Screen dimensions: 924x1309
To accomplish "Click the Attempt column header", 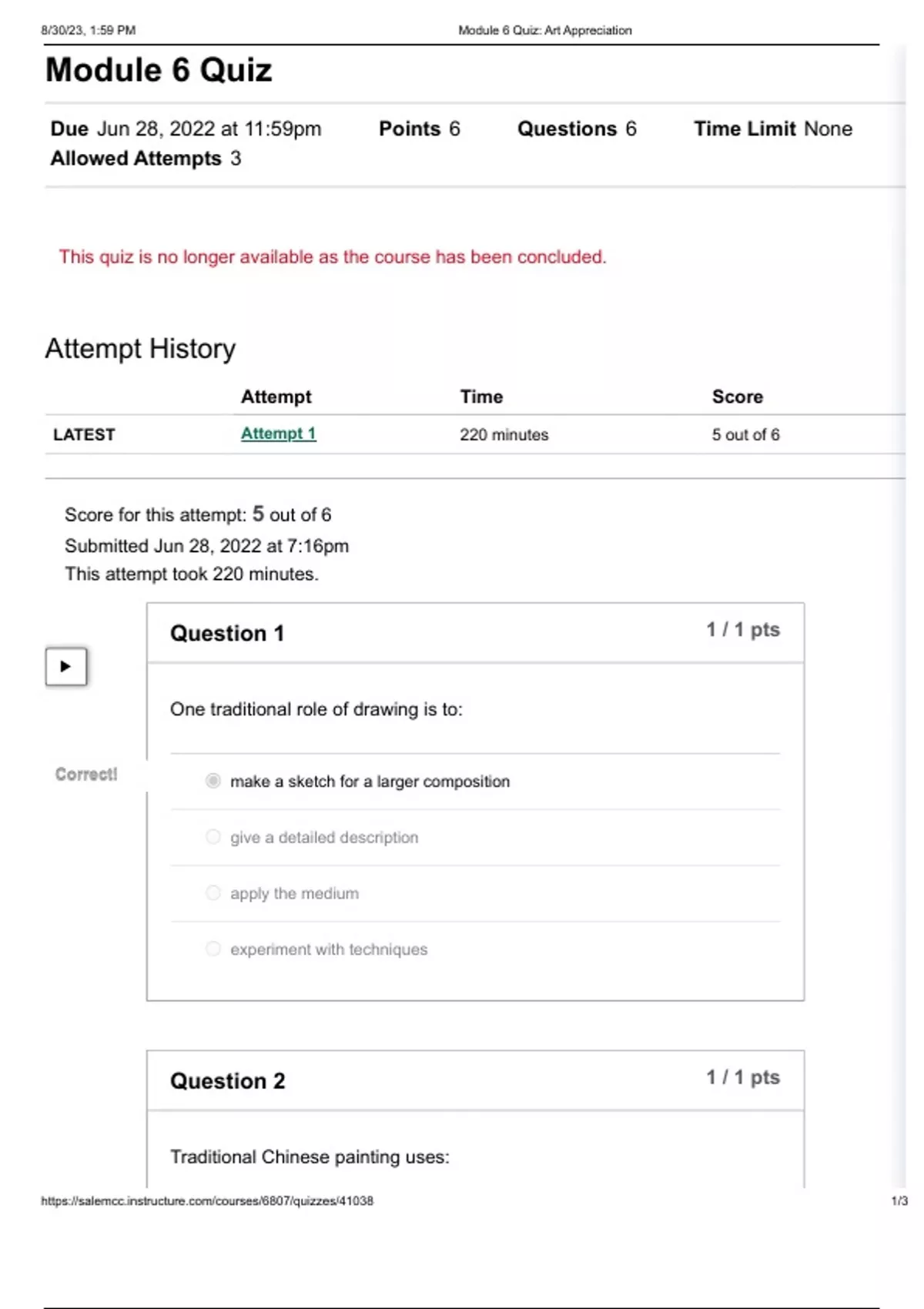I will (276, 397).
